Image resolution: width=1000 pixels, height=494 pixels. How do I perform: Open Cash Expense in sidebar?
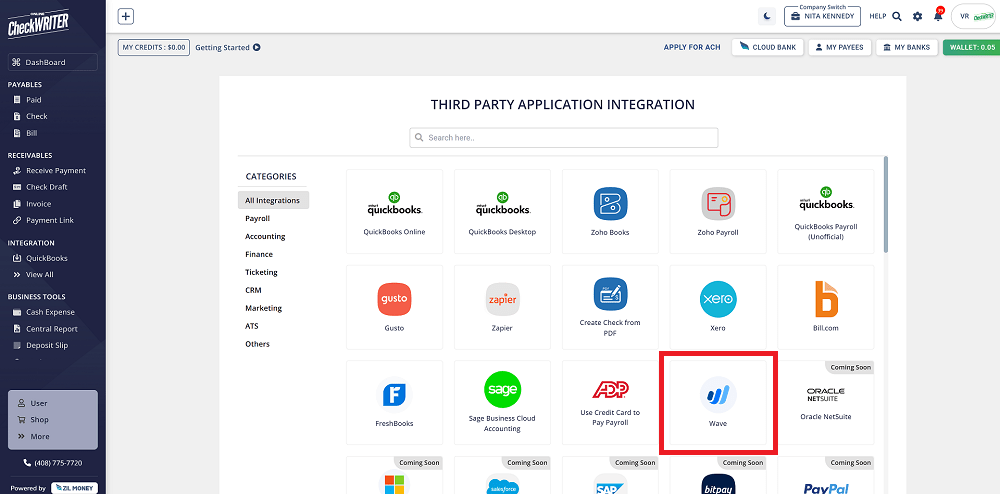(x=44, y=312)
